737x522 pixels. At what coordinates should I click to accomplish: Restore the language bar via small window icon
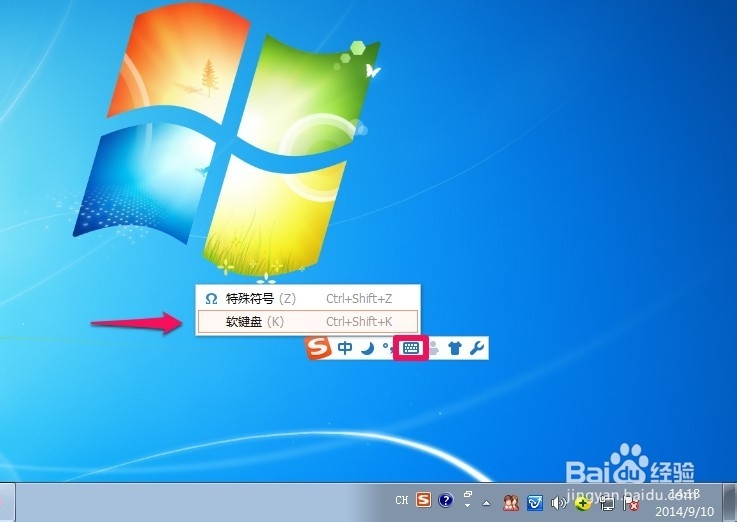click(x=468, y=494)
